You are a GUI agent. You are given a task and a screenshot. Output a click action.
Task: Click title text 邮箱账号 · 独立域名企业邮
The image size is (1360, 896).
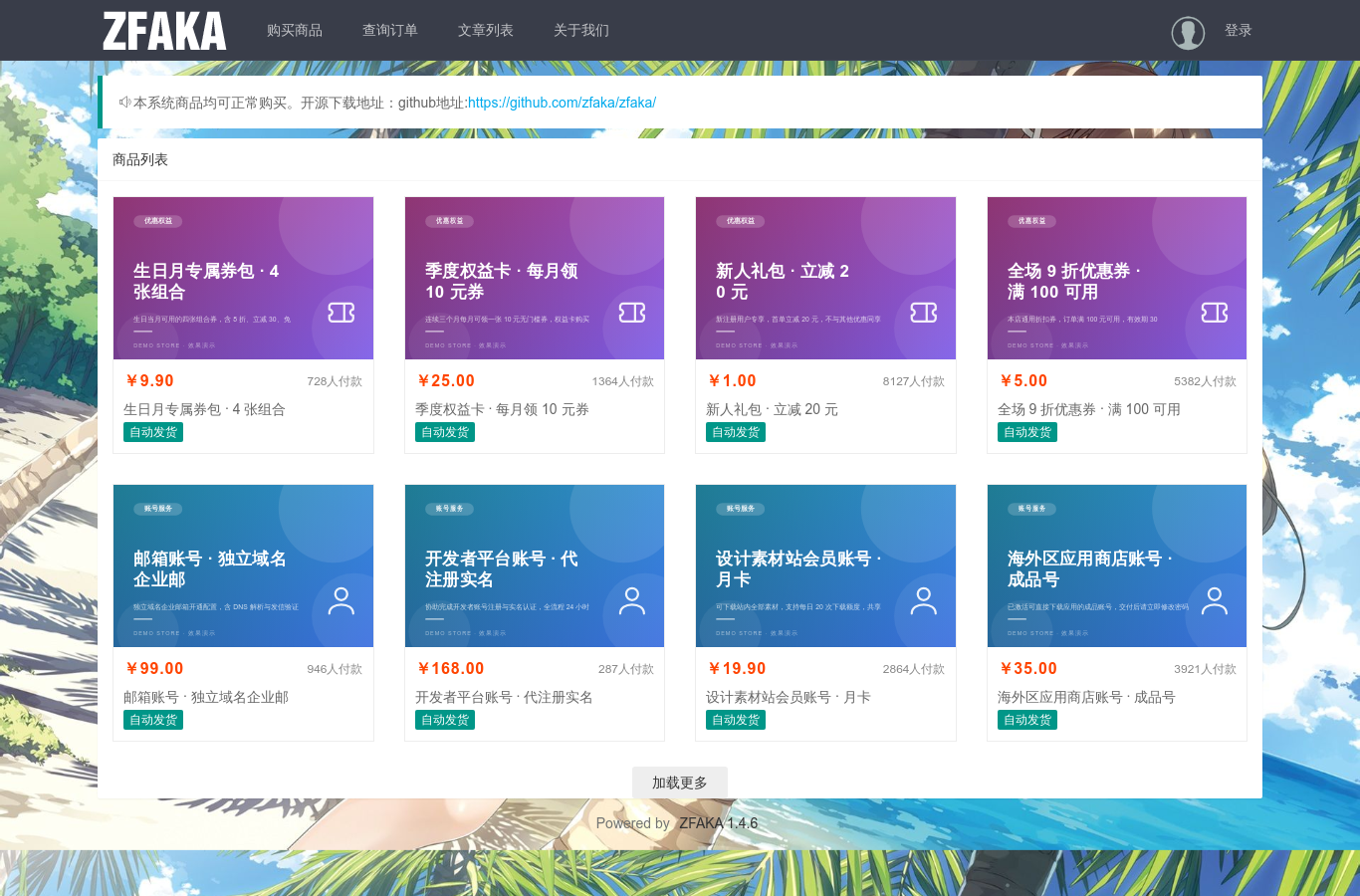[x=206, y=697]
